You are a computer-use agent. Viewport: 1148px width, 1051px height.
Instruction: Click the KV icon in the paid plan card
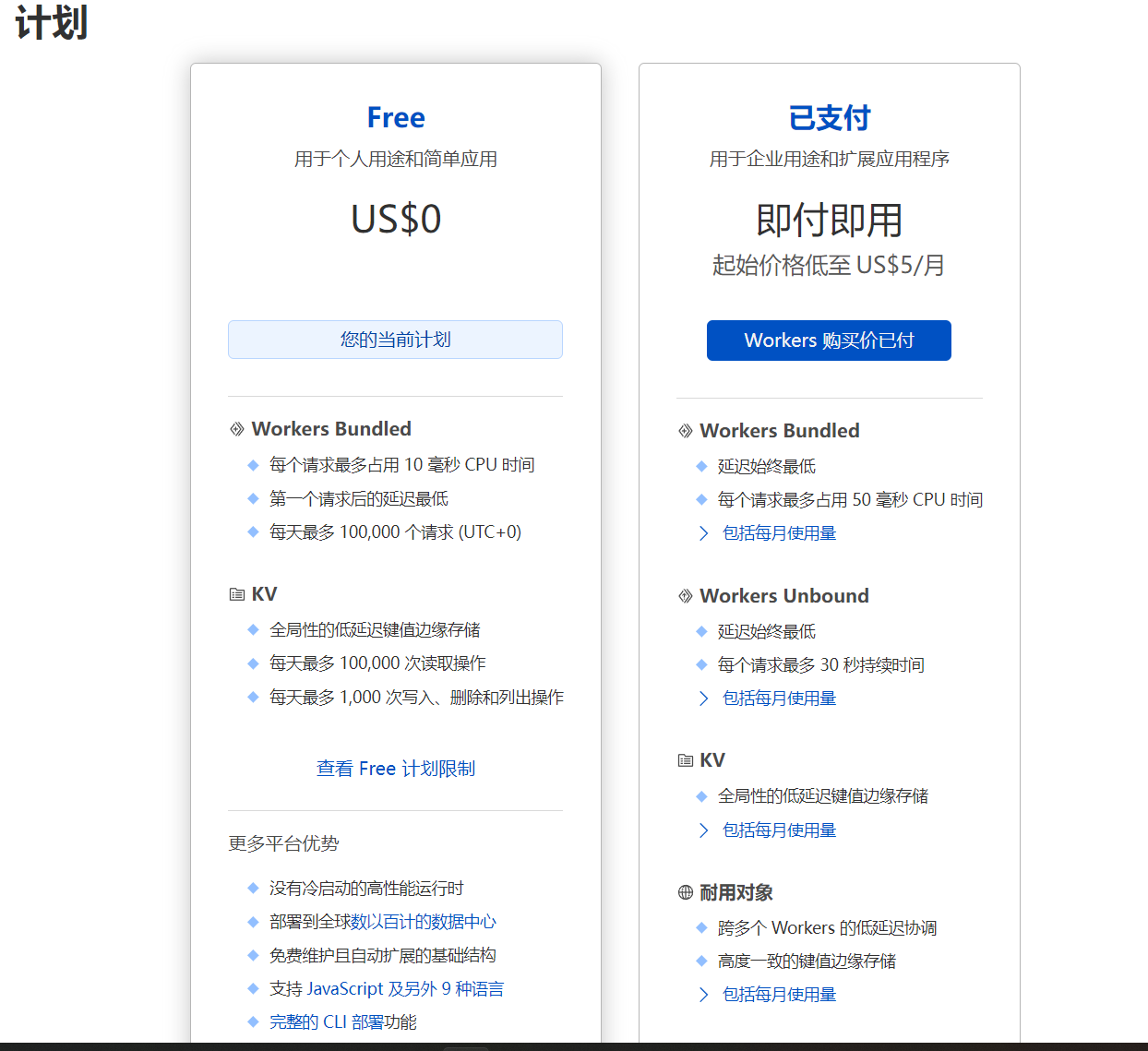pos(686,759)
